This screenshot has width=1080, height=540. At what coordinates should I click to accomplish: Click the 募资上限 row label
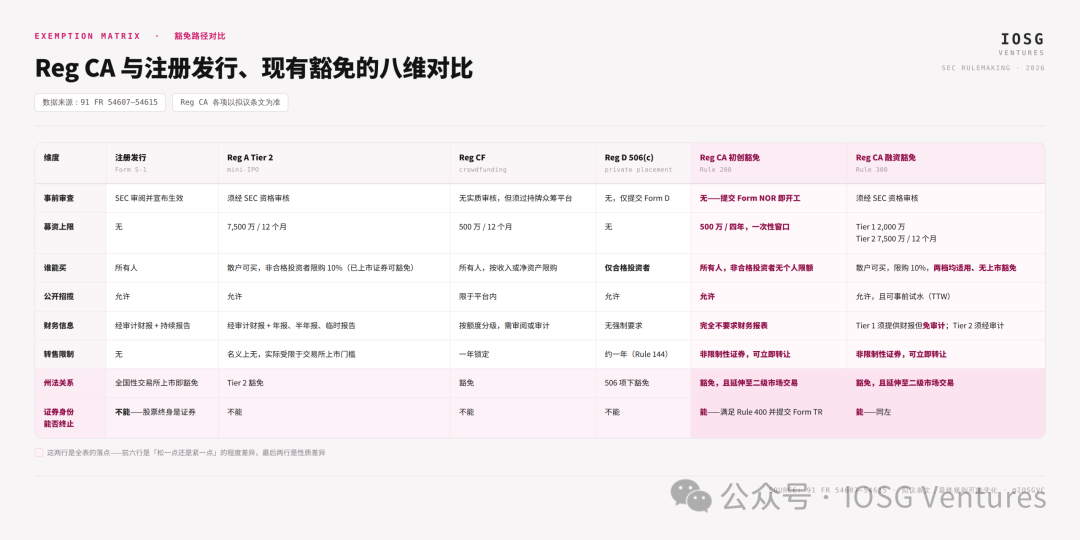[59, 227]
